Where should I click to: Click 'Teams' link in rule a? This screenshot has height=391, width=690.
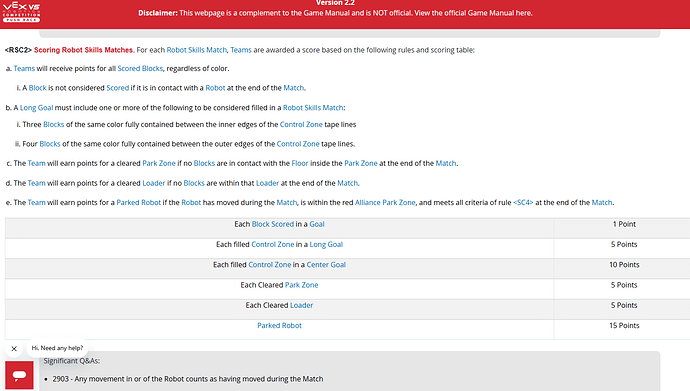(24, 69)
